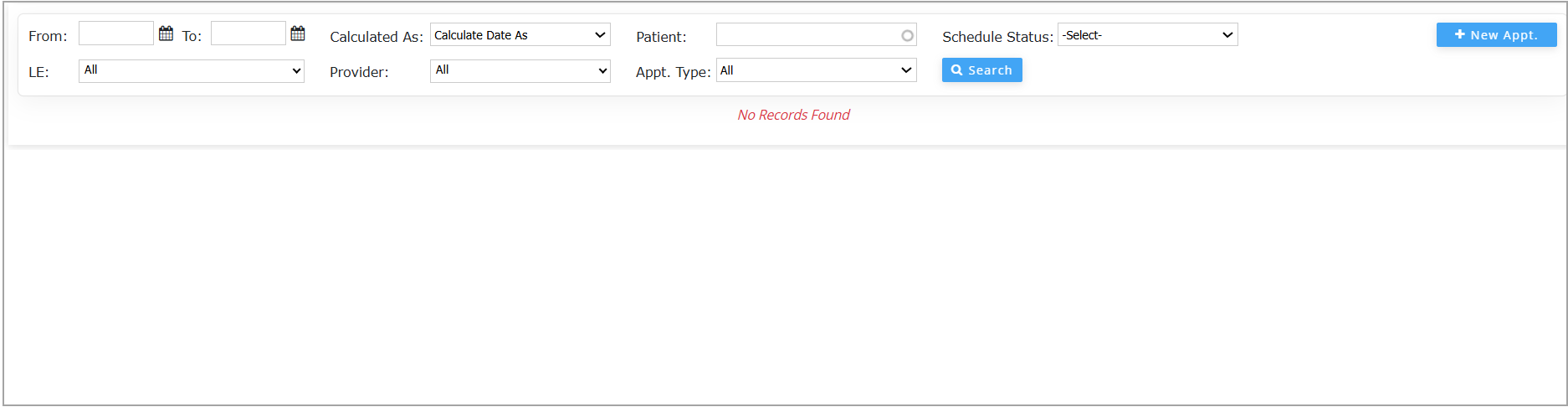This screenshot has width=1568, height=407.
Task: Expand the LE dropdown
Action: click(192, 70)
